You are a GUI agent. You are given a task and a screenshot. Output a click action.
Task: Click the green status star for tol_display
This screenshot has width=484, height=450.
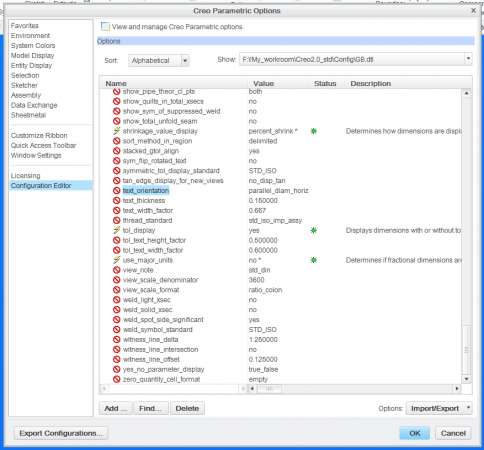pos(314,230)
